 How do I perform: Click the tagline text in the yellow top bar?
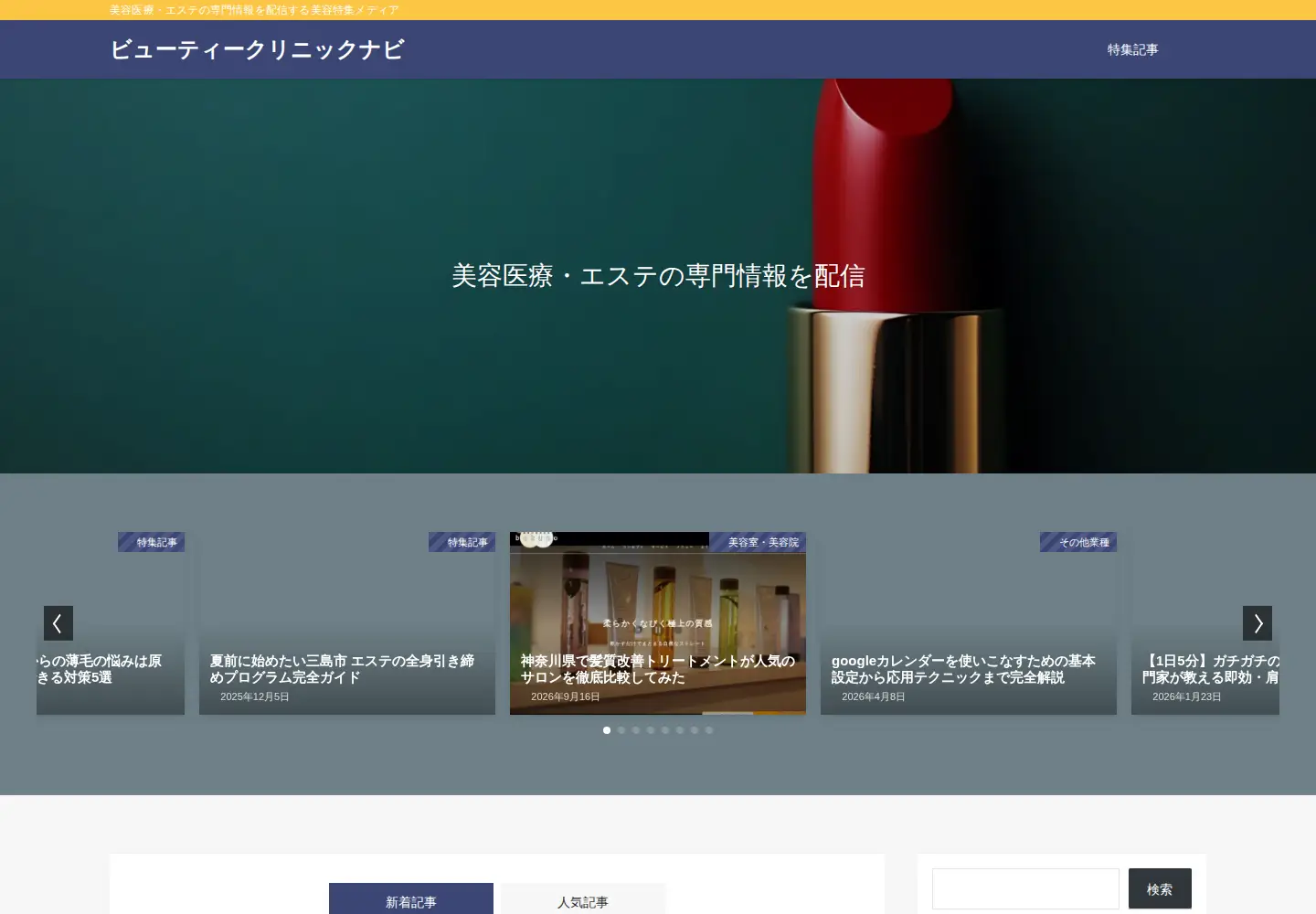point(254,10)
